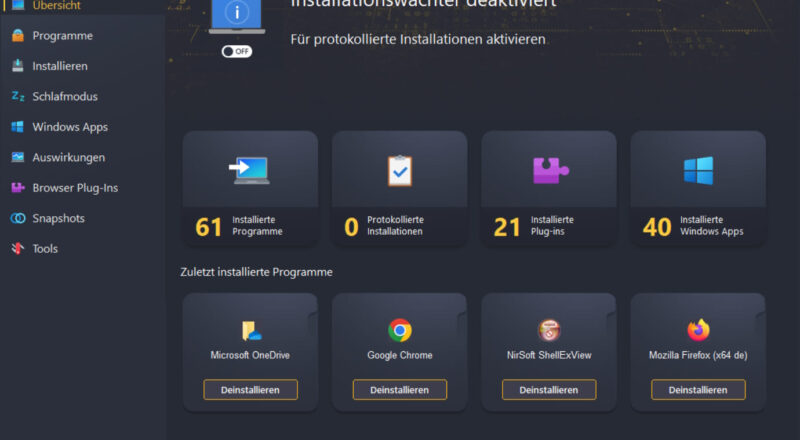Click the '40' Windows apps count
Viewport: 800px width, 440px height.
(657, 227)
